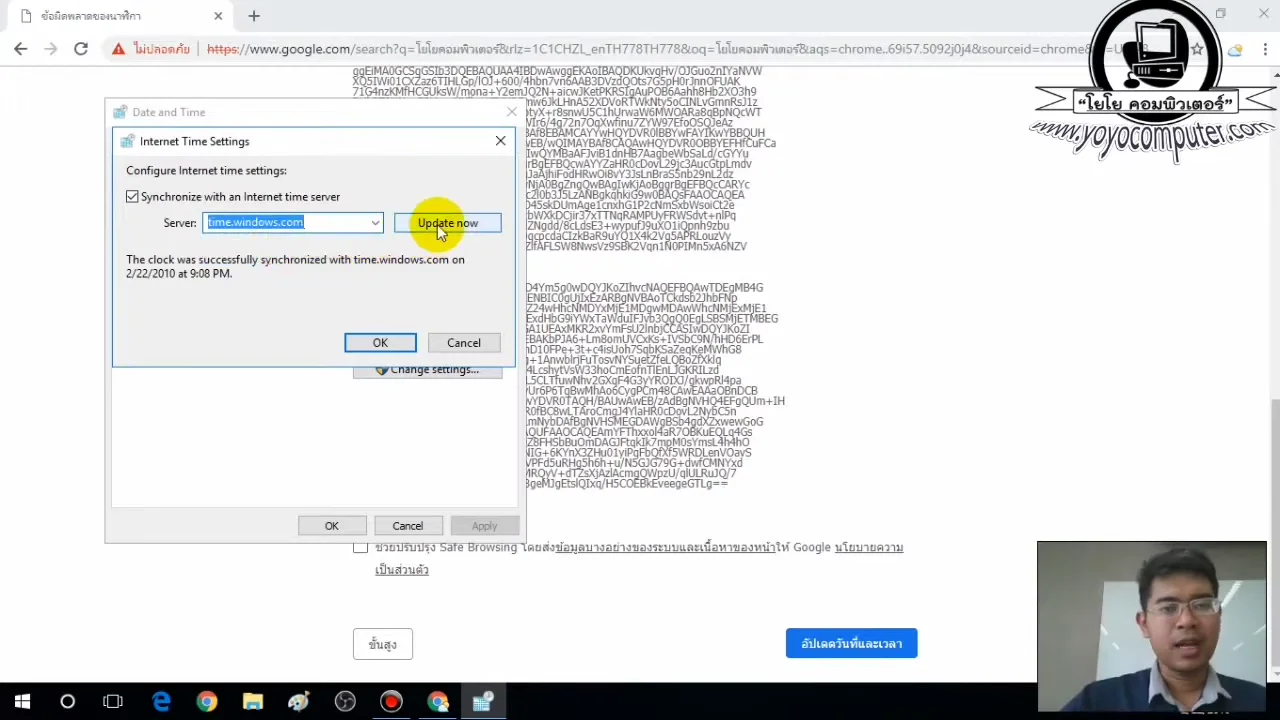Check the Safe Browsing improvement checkbox

click(360, 548)
